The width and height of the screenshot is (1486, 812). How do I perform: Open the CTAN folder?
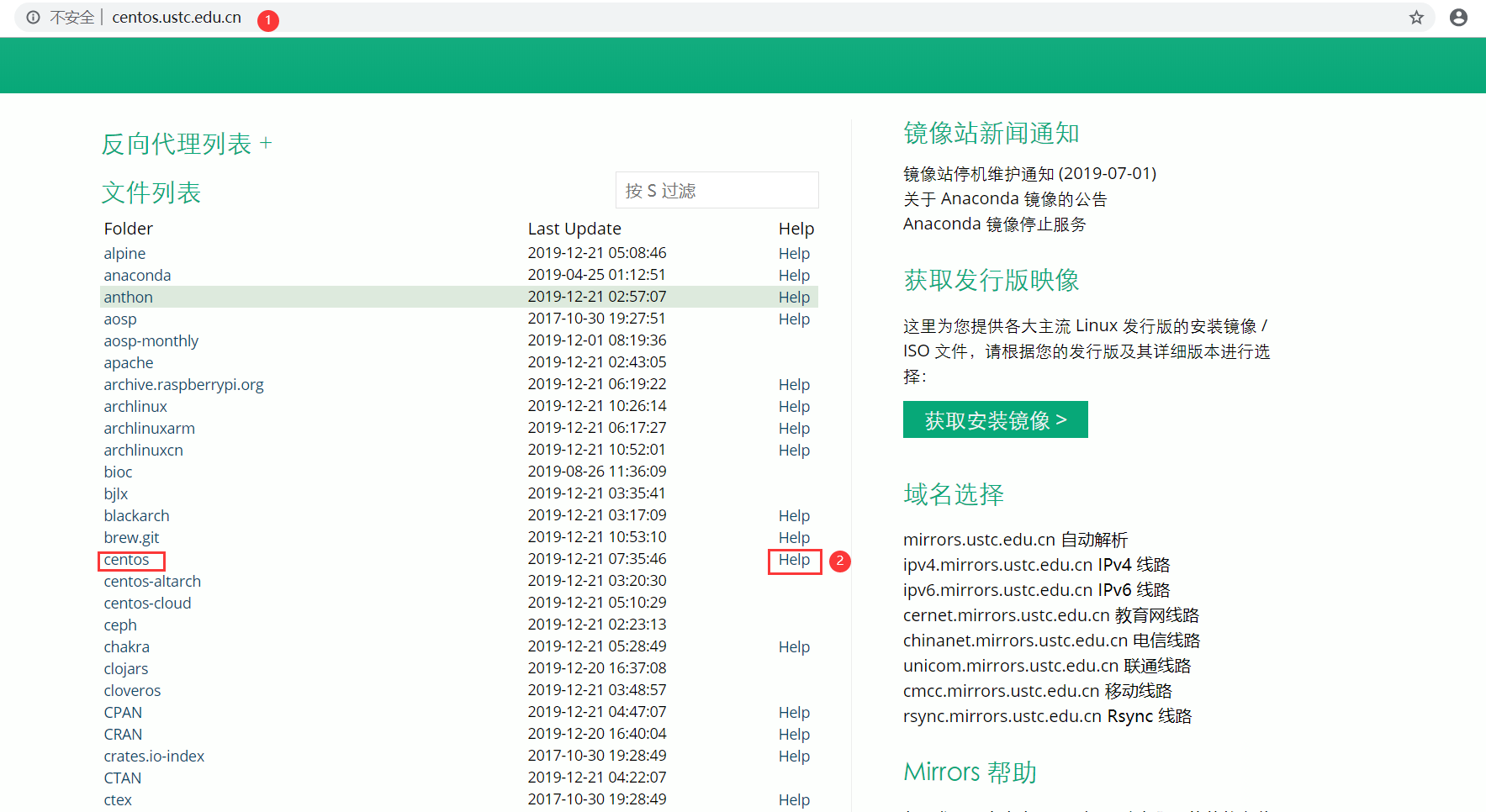[x=123, y=778]
